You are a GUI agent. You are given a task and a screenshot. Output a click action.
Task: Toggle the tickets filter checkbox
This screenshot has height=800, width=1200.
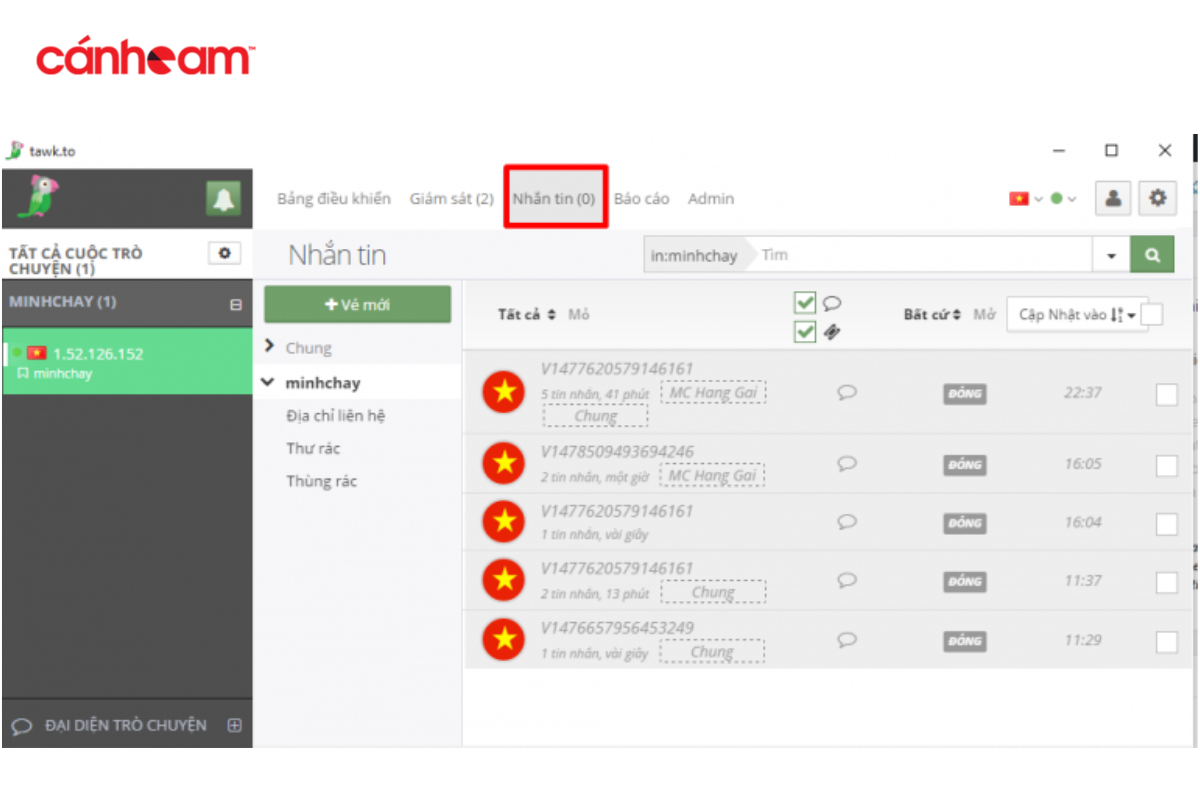click(x=805, y=331)
